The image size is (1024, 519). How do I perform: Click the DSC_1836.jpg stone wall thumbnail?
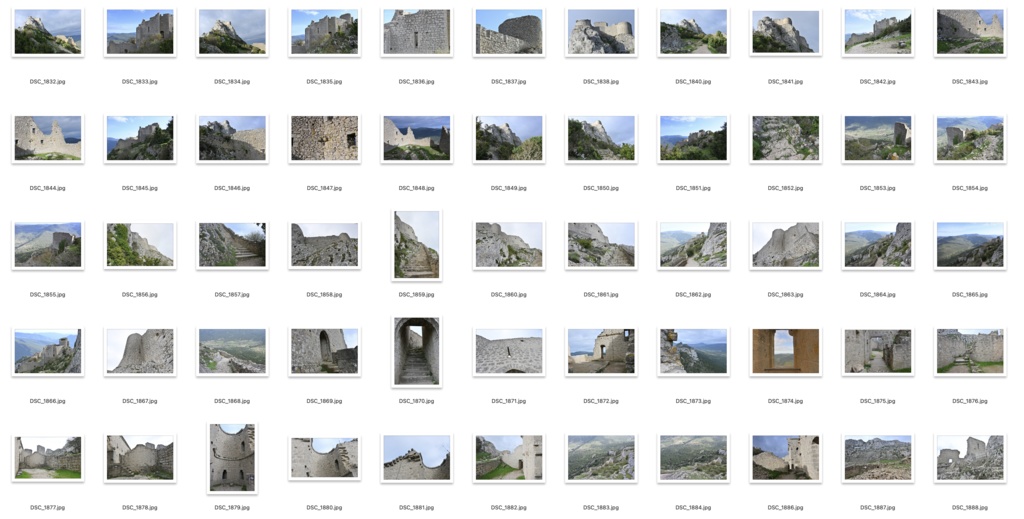click(x=417, y=32)
